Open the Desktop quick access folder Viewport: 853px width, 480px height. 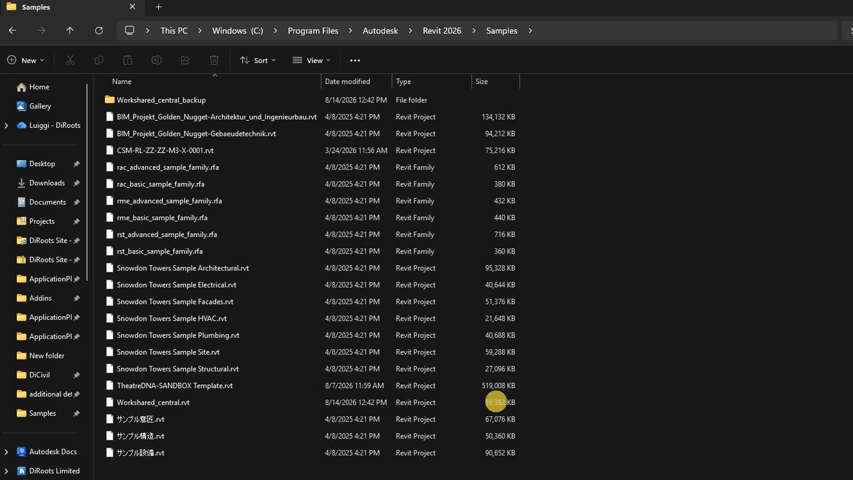click(x=42, y=164)
